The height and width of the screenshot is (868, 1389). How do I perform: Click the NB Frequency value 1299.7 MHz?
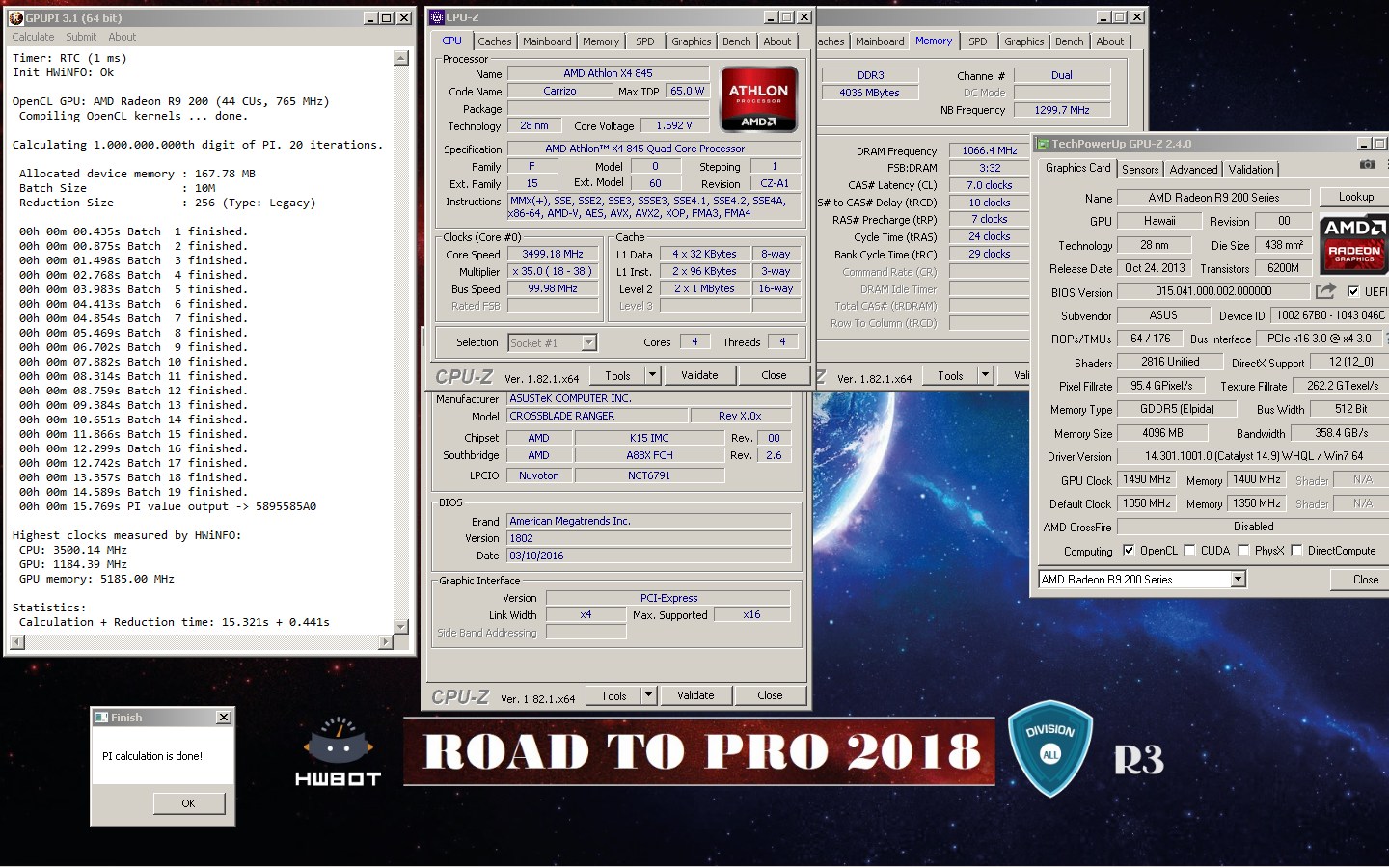(x=1062, y=110)
